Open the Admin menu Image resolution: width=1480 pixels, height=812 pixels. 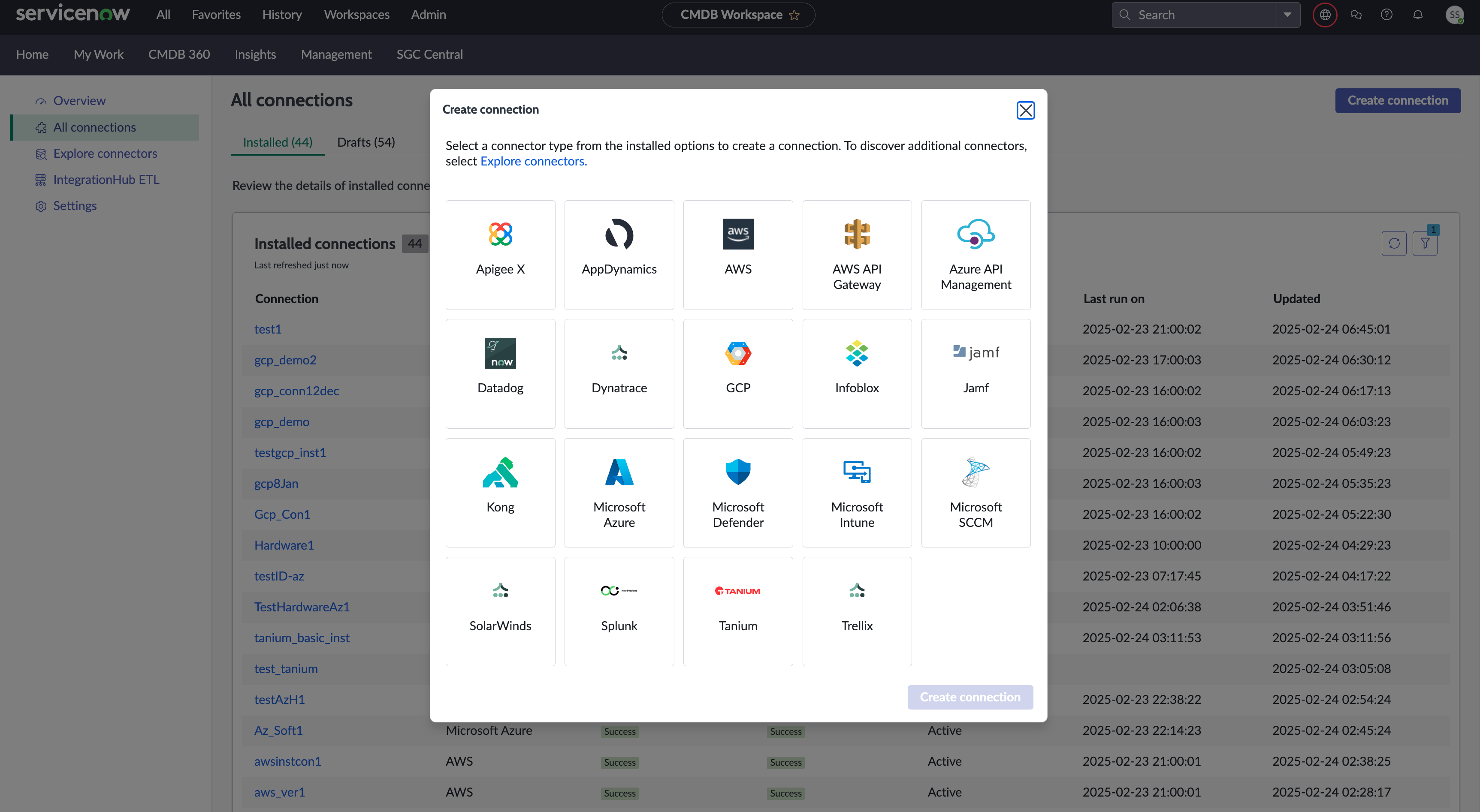point(428,14)
